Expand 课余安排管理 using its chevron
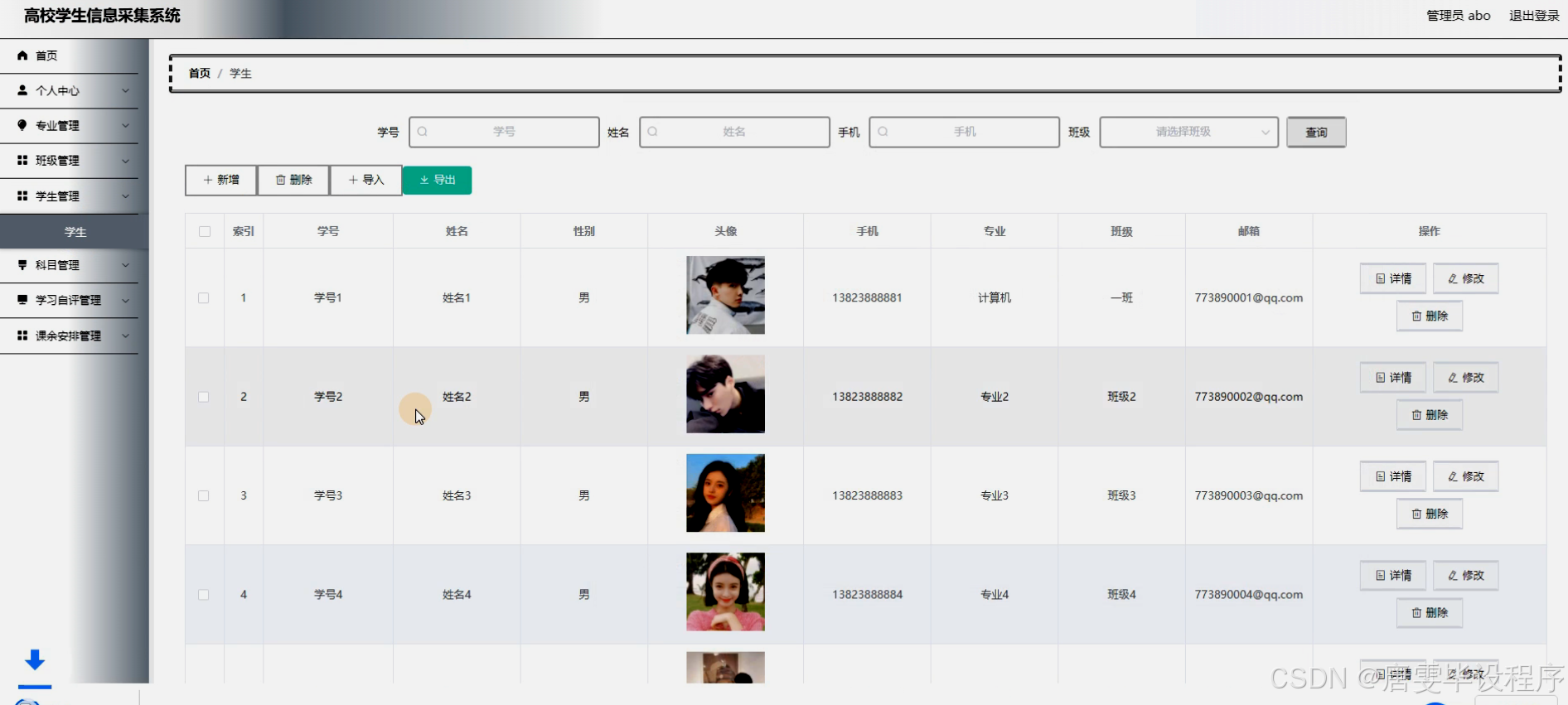This screenshot has height=705, width=1568. [x=126, y=336]
